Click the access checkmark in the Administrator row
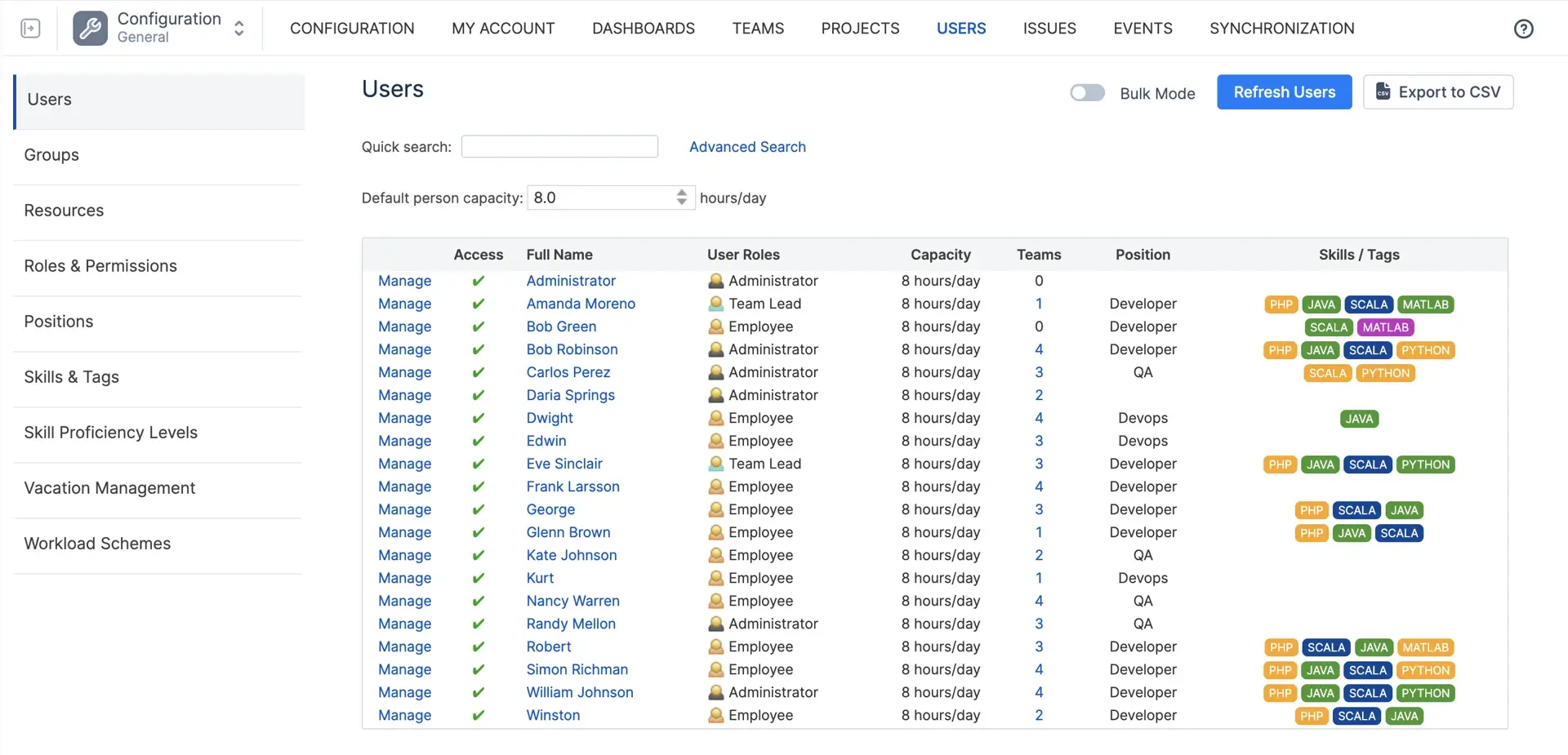This screenshot has height=755, width=1568. (479, 281)
